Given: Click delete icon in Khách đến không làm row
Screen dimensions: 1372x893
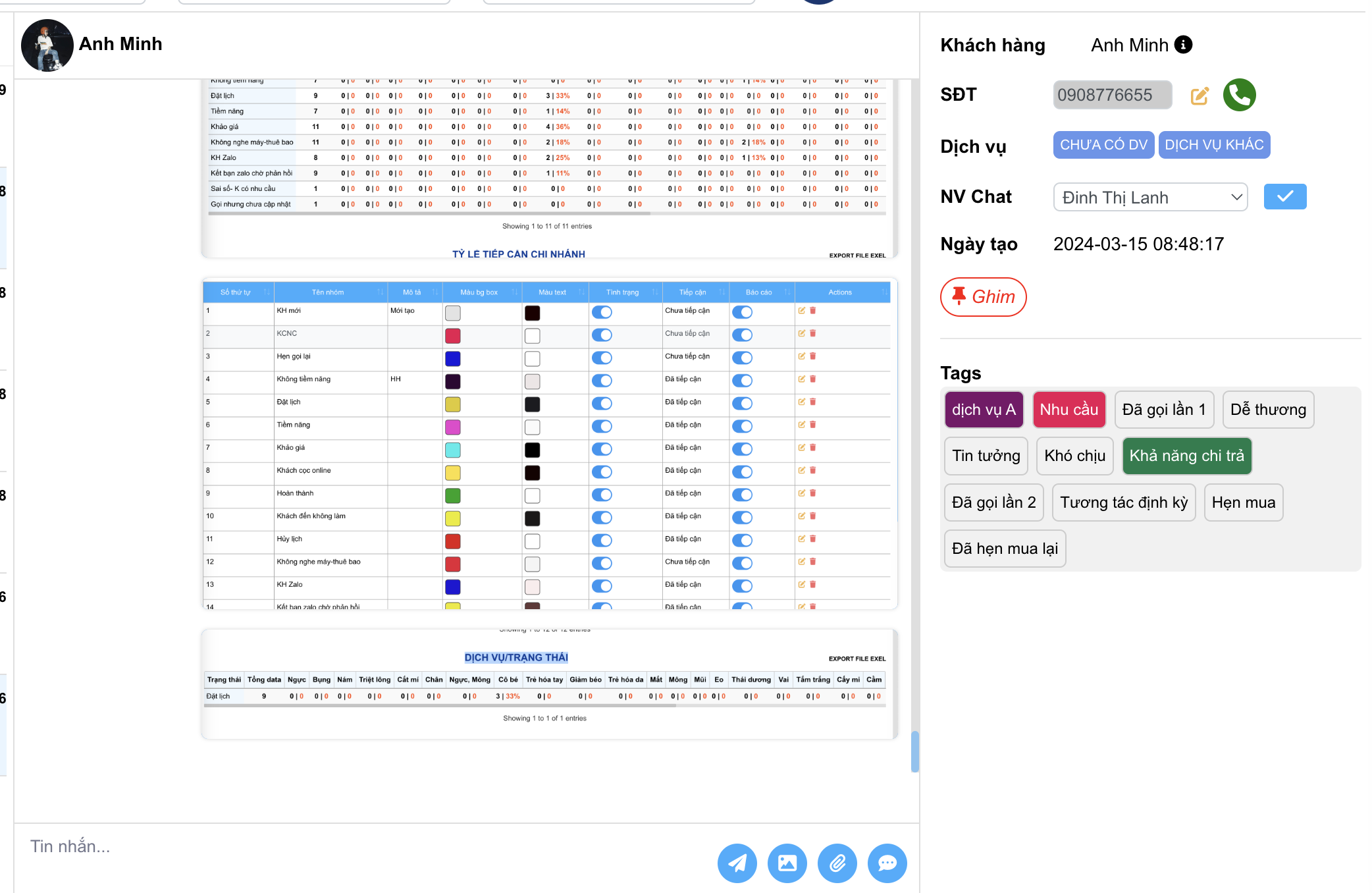Looking at the screenshot, I should [x=812, y=516].
